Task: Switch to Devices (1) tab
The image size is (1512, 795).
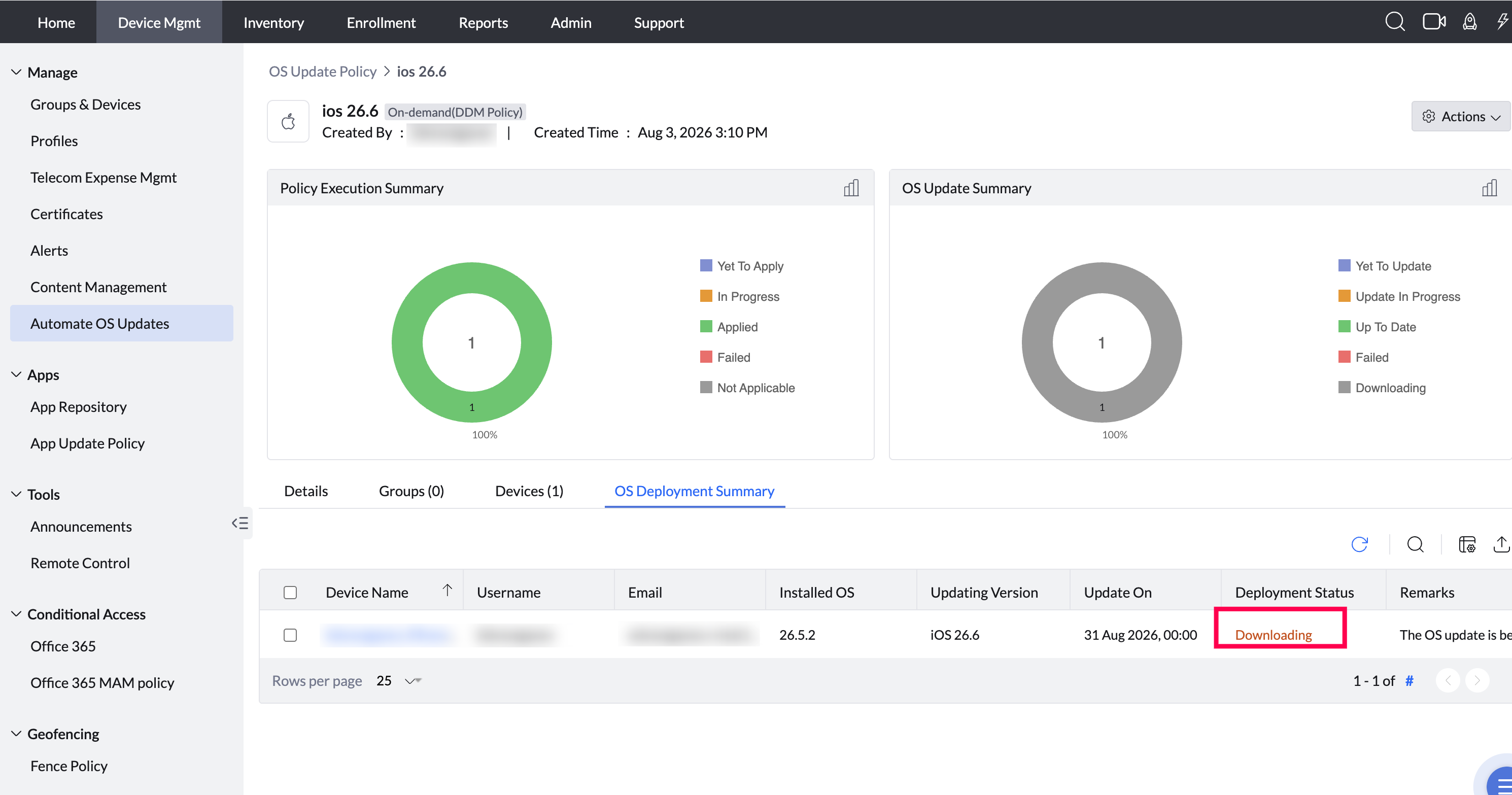Action: [529, 491]
